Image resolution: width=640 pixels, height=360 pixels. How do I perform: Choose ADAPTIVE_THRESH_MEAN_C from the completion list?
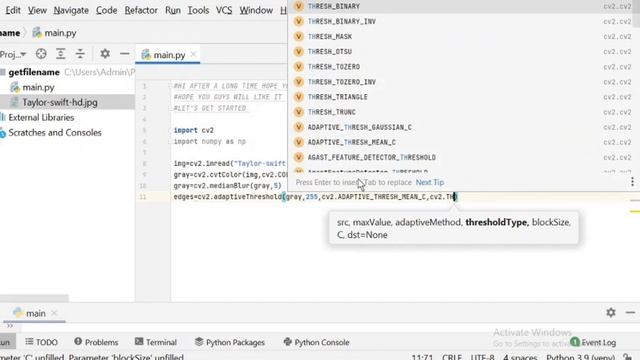461,142
